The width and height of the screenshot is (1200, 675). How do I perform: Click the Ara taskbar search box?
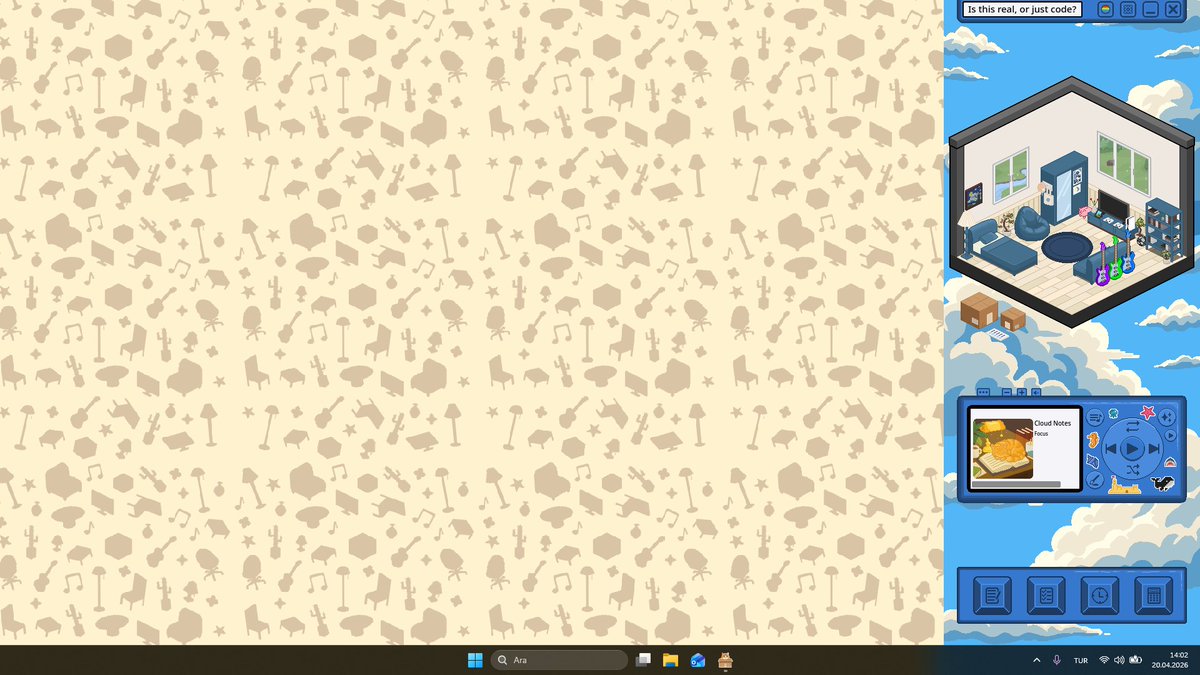coord(559,660)
